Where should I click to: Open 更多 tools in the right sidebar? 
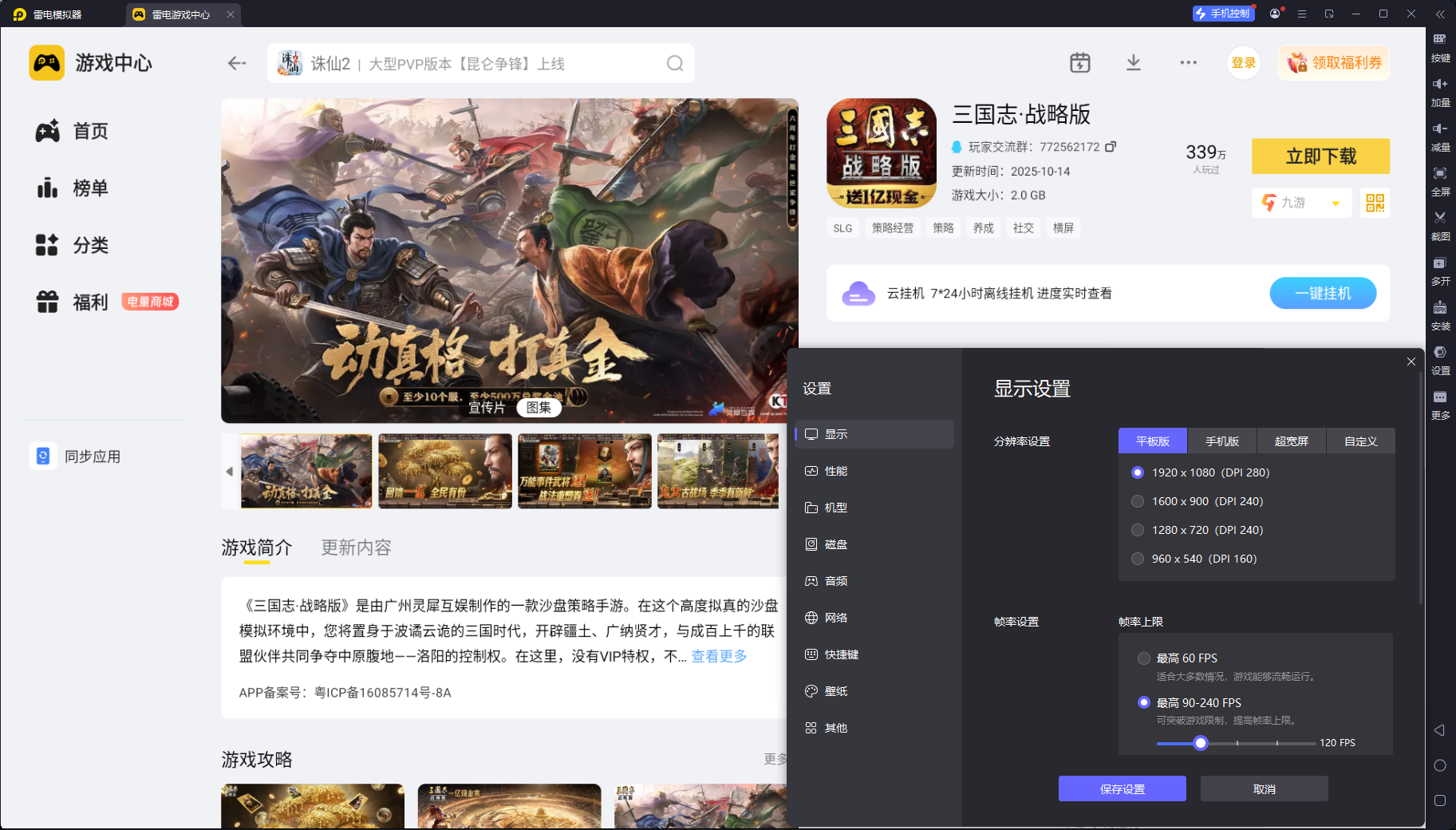(x=1440, y=405)
